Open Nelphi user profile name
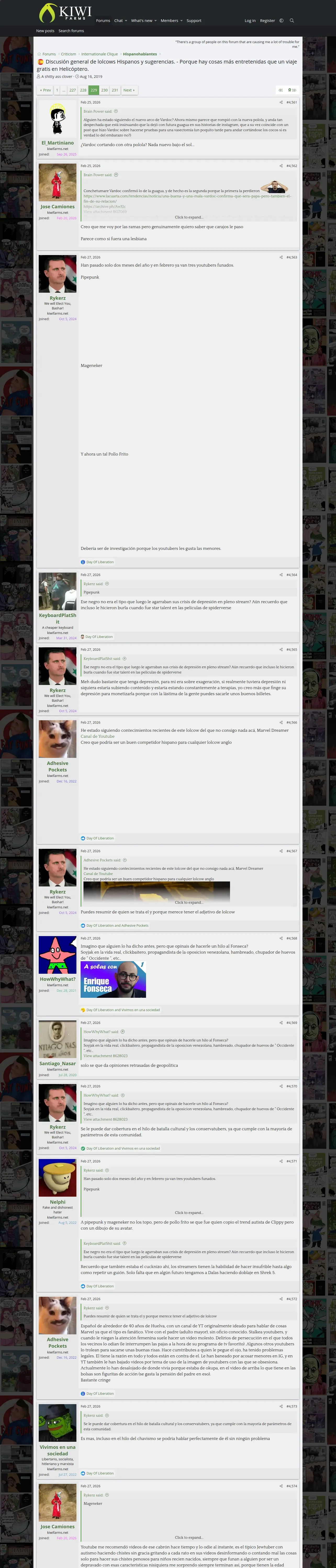Viewport: 336px width, 1568px height. coord(57,1202)
